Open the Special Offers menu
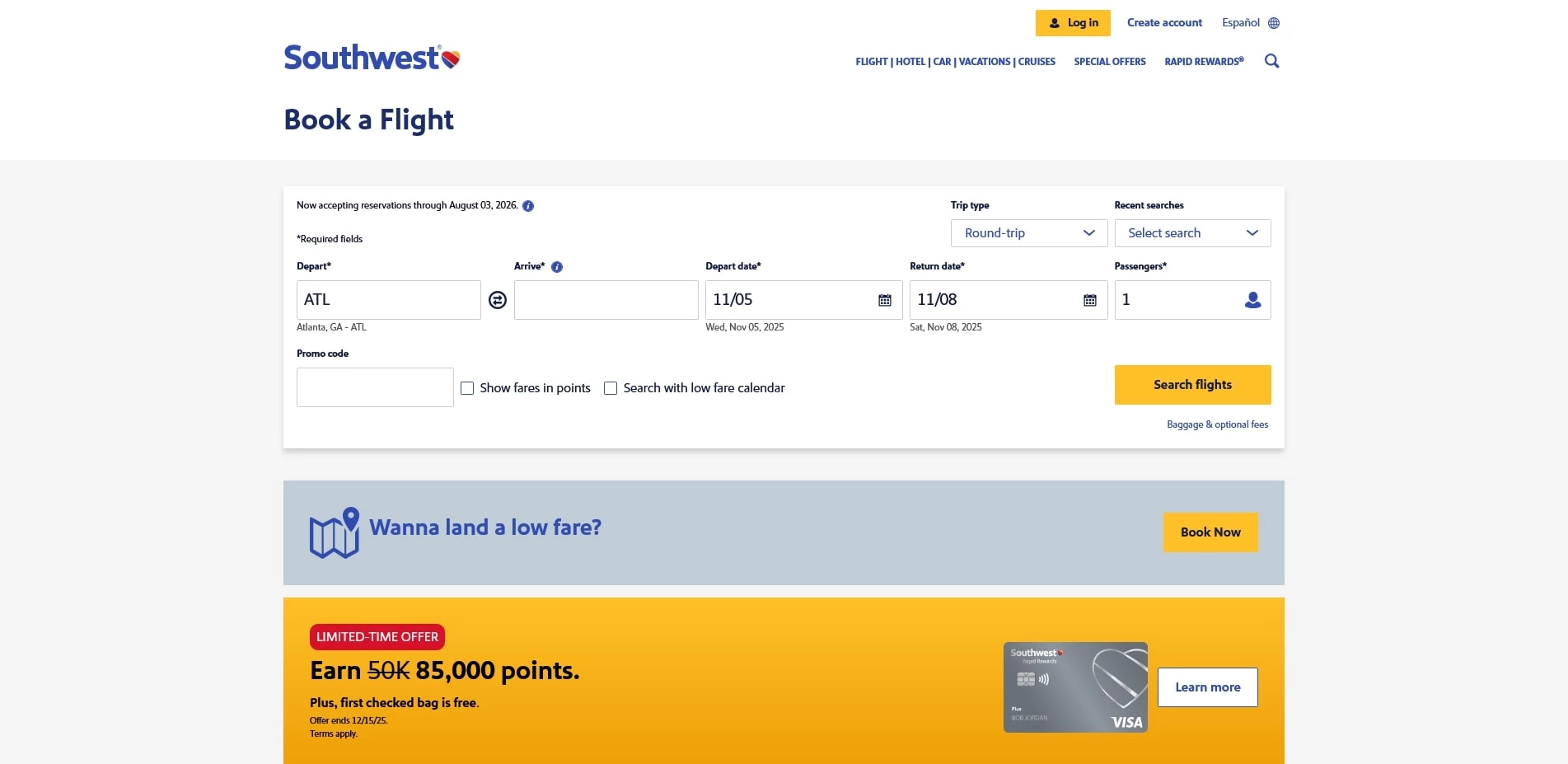 tap(1109, 62)
